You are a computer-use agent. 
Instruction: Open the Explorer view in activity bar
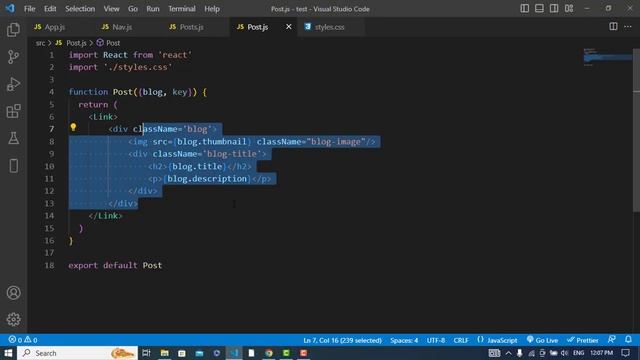13,30
